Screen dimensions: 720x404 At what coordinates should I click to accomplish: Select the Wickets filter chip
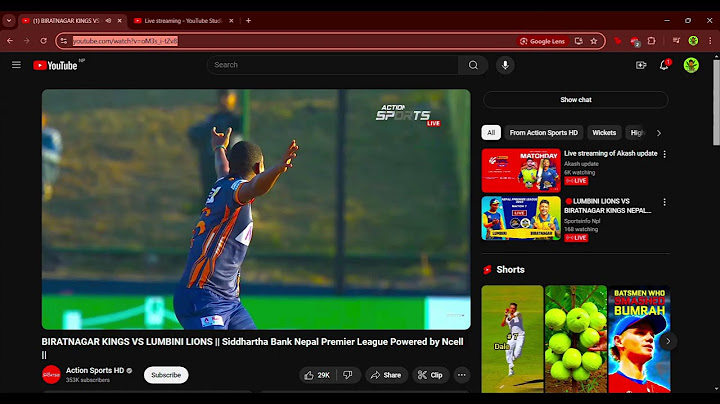click(604, 133)
